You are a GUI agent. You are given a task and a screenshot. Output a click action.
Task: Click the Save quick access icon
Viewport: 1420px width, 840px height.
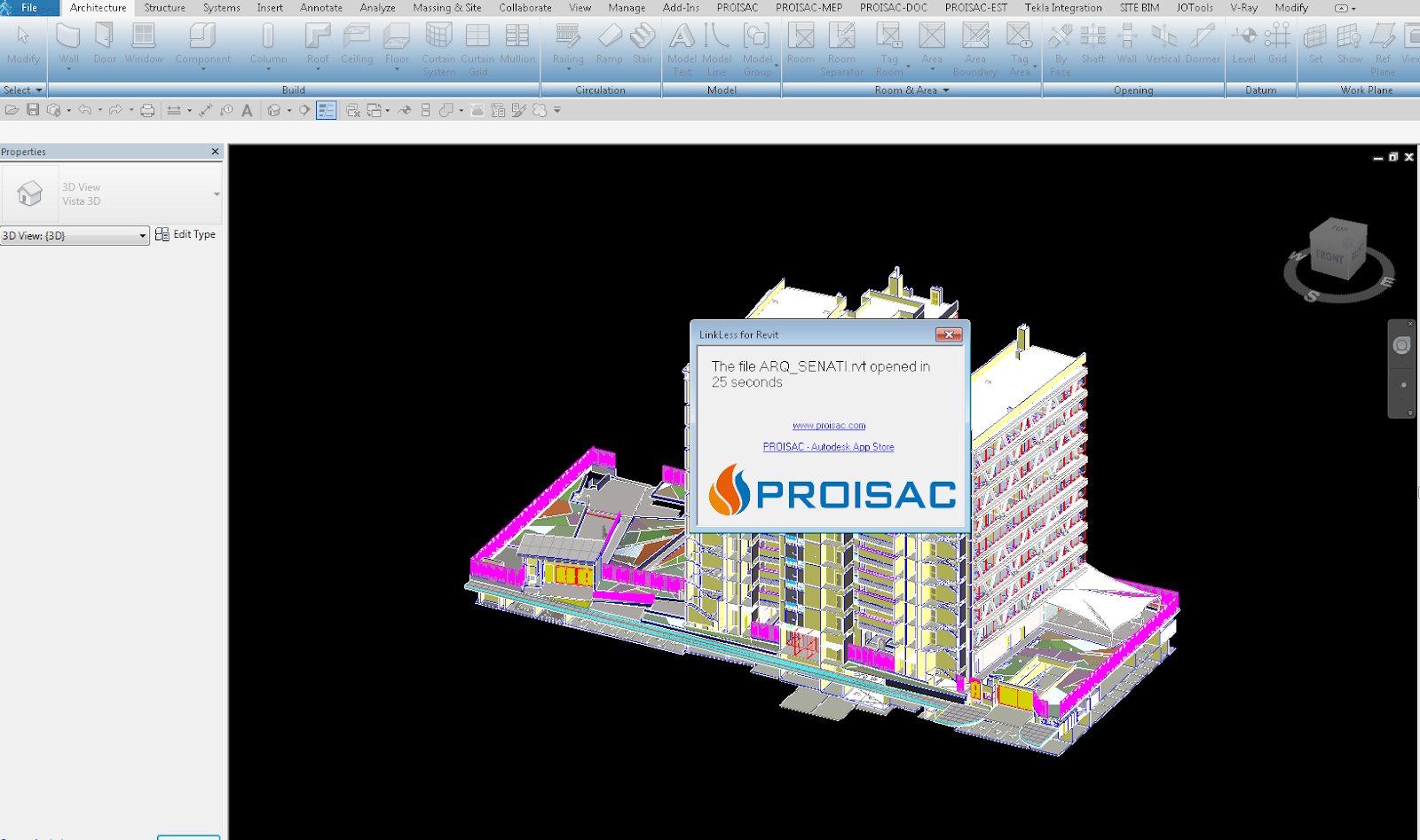pyautogui.click(x=33, y=110)
